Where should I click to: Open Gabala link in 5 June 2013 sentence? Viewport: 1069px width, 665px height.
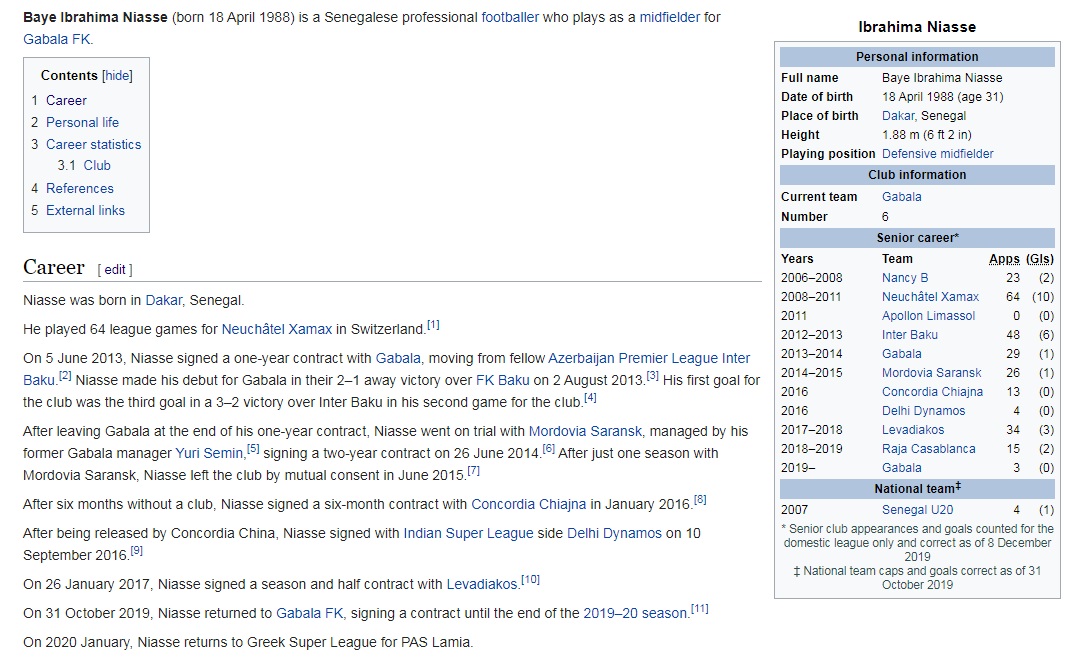[x=398, y=358]
